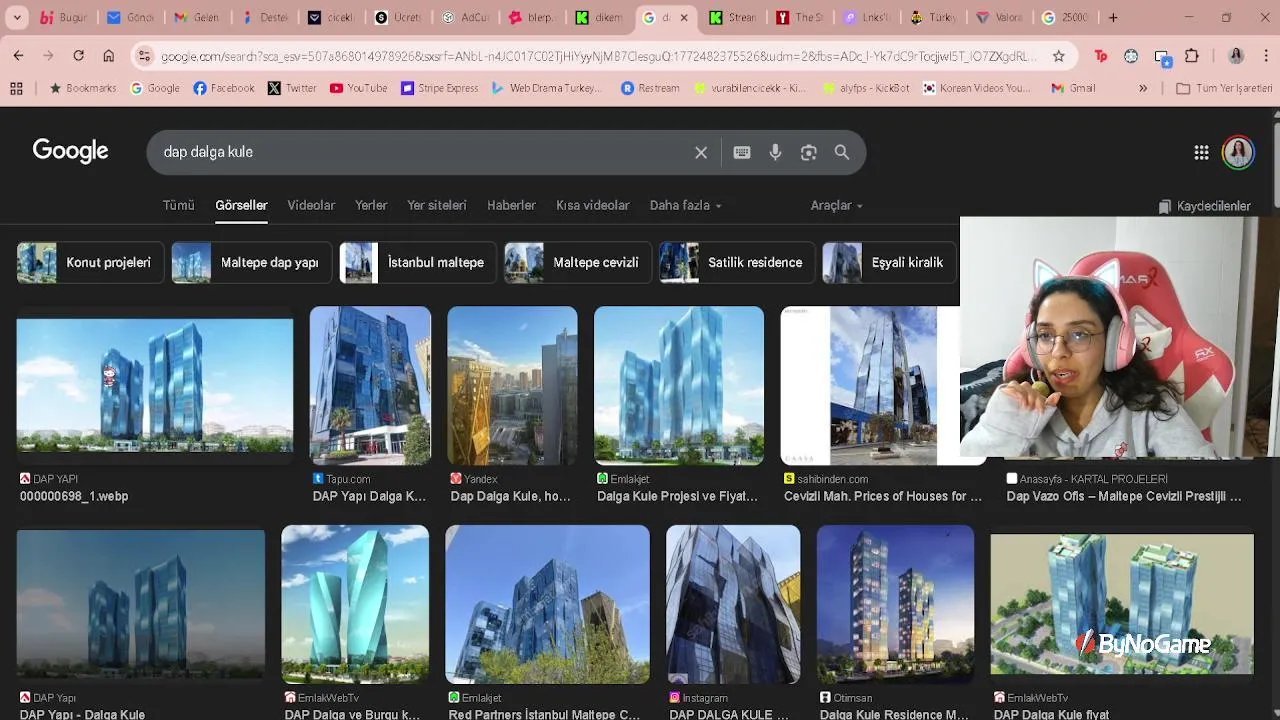Switch to the Yerler tab
The image size is (1280, 720).
(x=371, y=205)
